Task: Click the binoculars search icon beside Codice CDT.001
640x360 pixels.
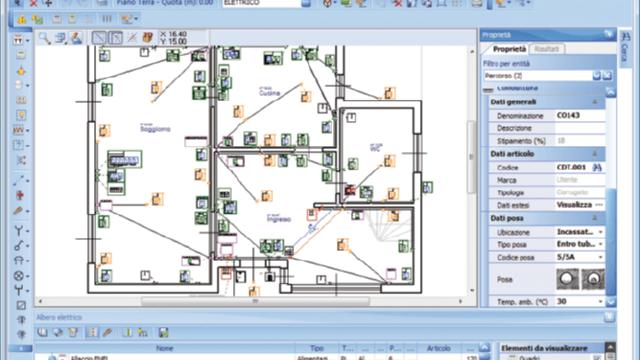Action: (x=597, y=167)
